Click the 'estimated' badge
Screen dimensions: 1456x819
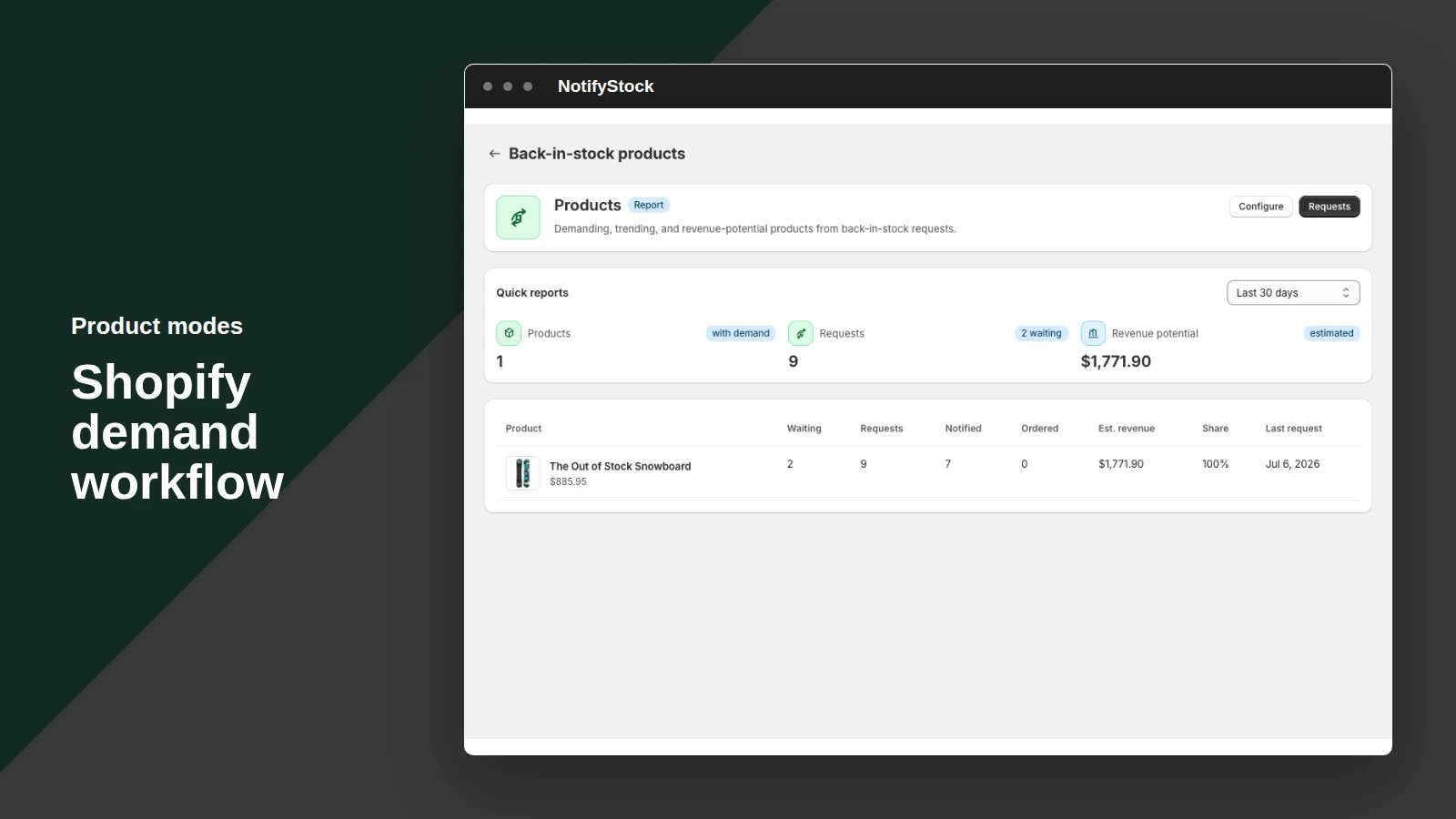(1331, 333)
